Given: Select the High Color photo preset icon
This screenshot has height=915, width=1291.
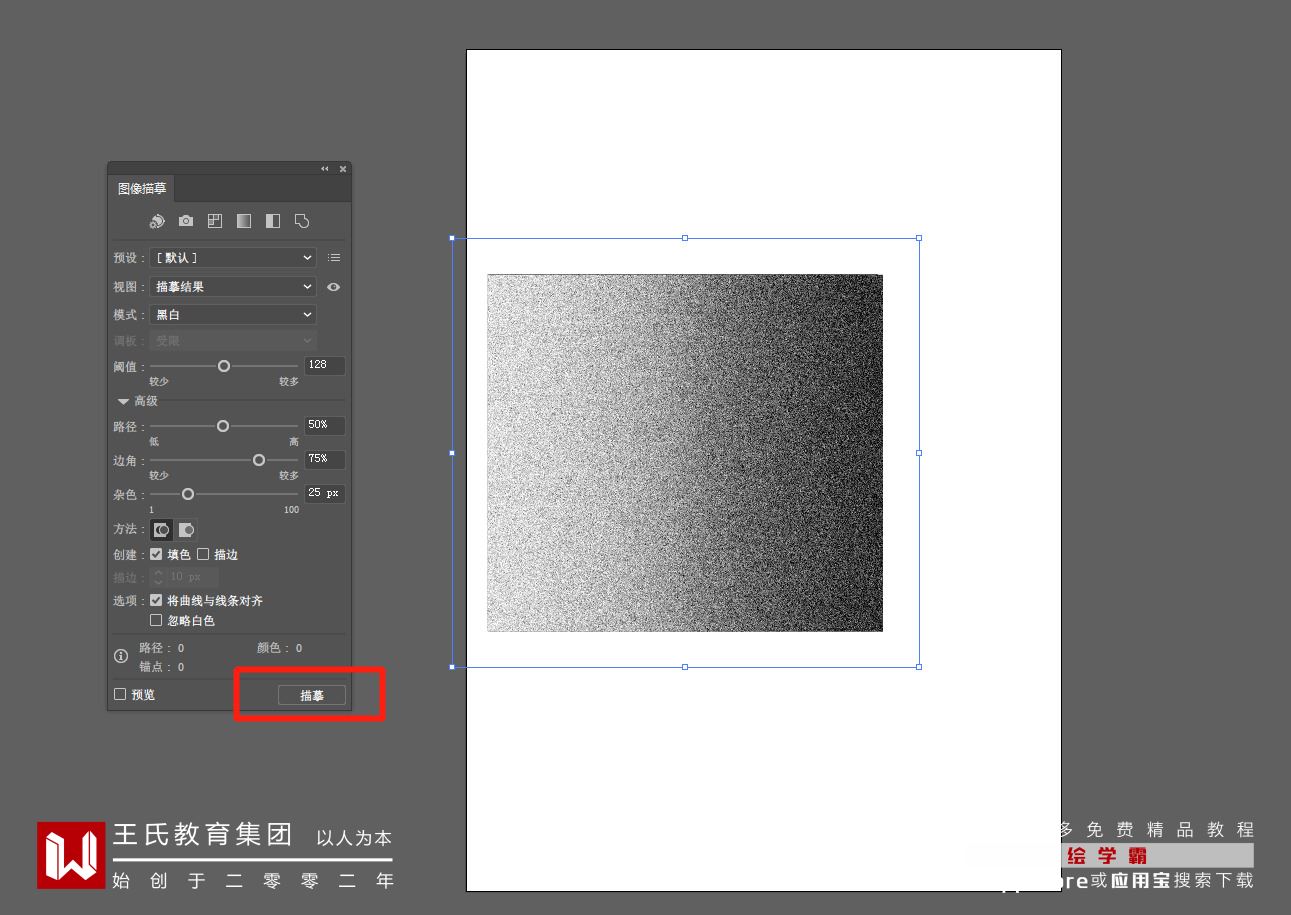Looking at the screenshot, I should pyautogui.click(x=186, y=221).
